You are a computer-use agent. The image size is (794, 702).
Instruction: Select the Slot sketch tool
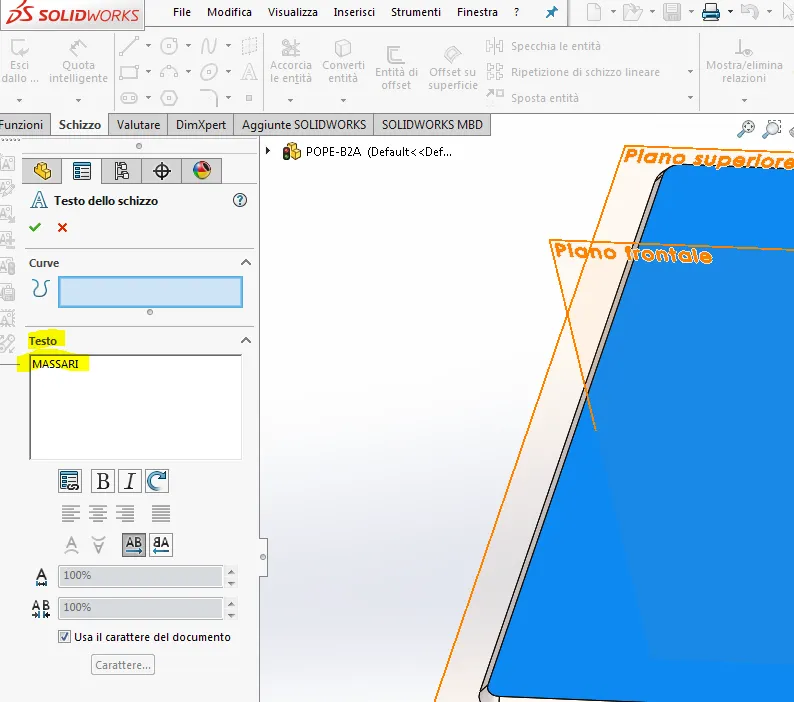click(129, 97)
